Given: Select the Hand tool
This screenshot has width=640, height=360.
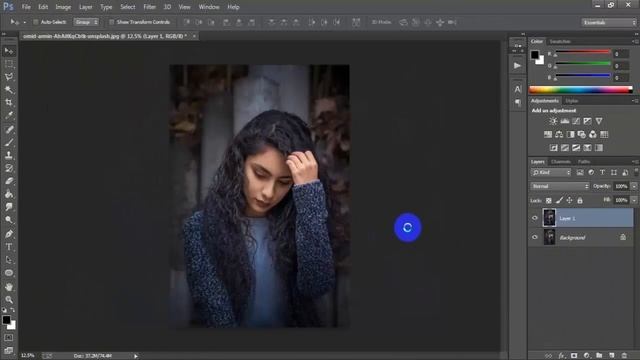Looking at the screenshot, I should click(x=9, y=287).
